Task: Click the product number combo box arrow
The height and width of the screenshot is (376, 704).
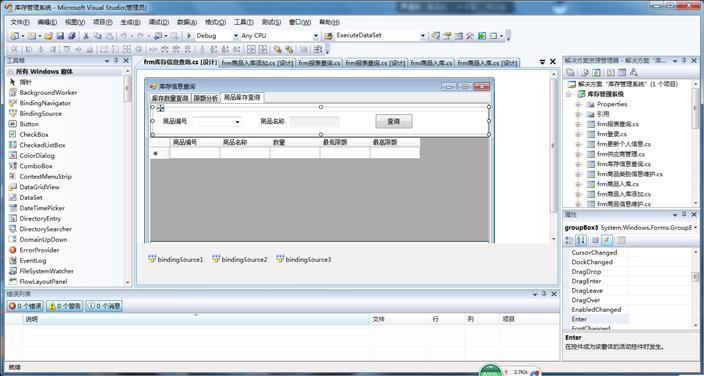Action: click(237, 122)
